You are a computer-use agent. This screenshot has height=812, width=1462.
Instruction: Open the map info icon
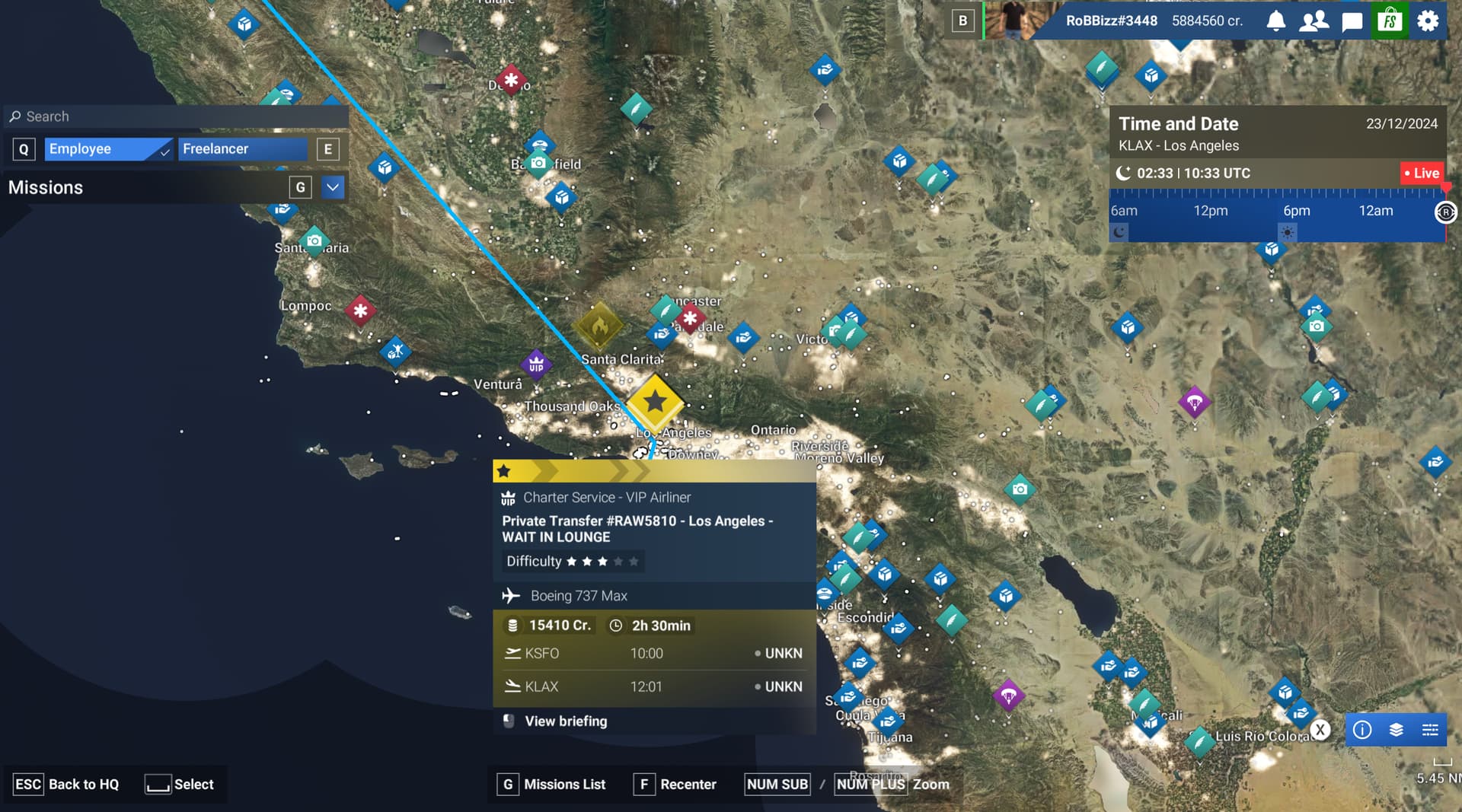1361,730
